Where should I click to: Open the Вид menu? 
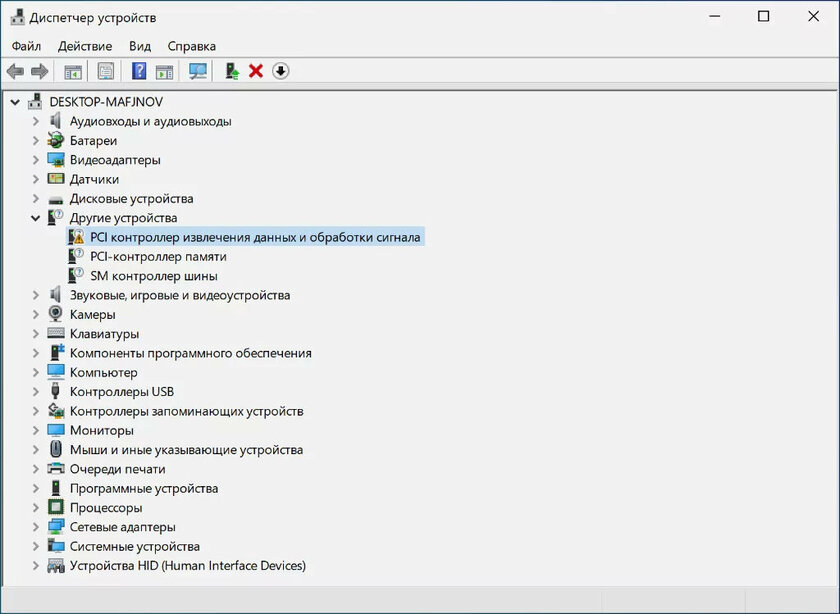[x=140, y=46]
